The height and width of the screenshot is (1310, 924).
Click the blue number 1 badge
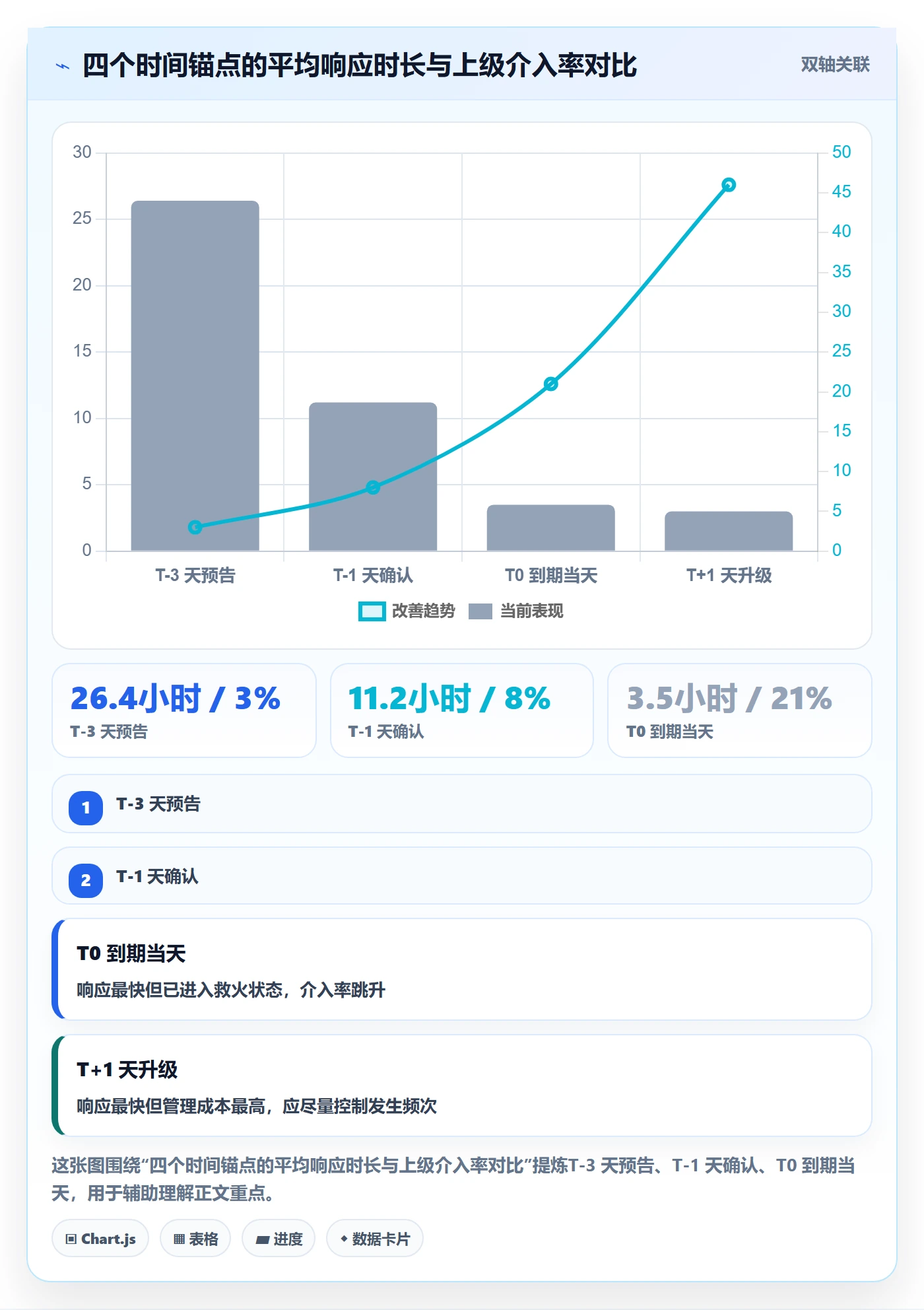pos(86,808)
